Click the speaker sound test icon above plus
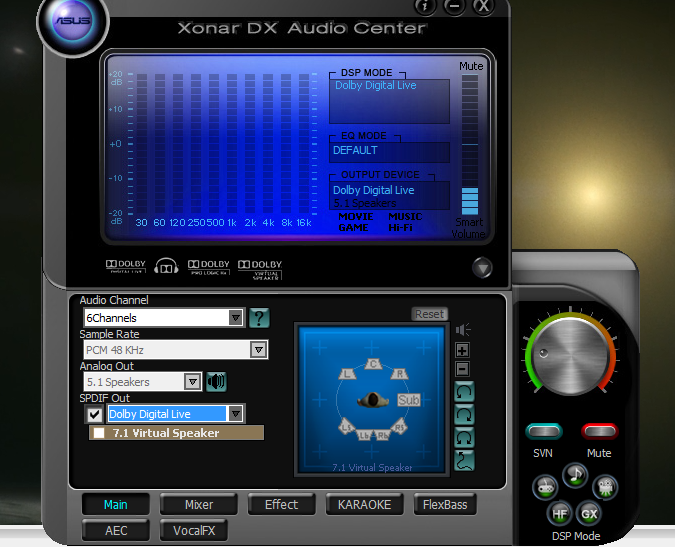Image resolution: width=675 pixels, height=547 pixels. coord(463,330)
